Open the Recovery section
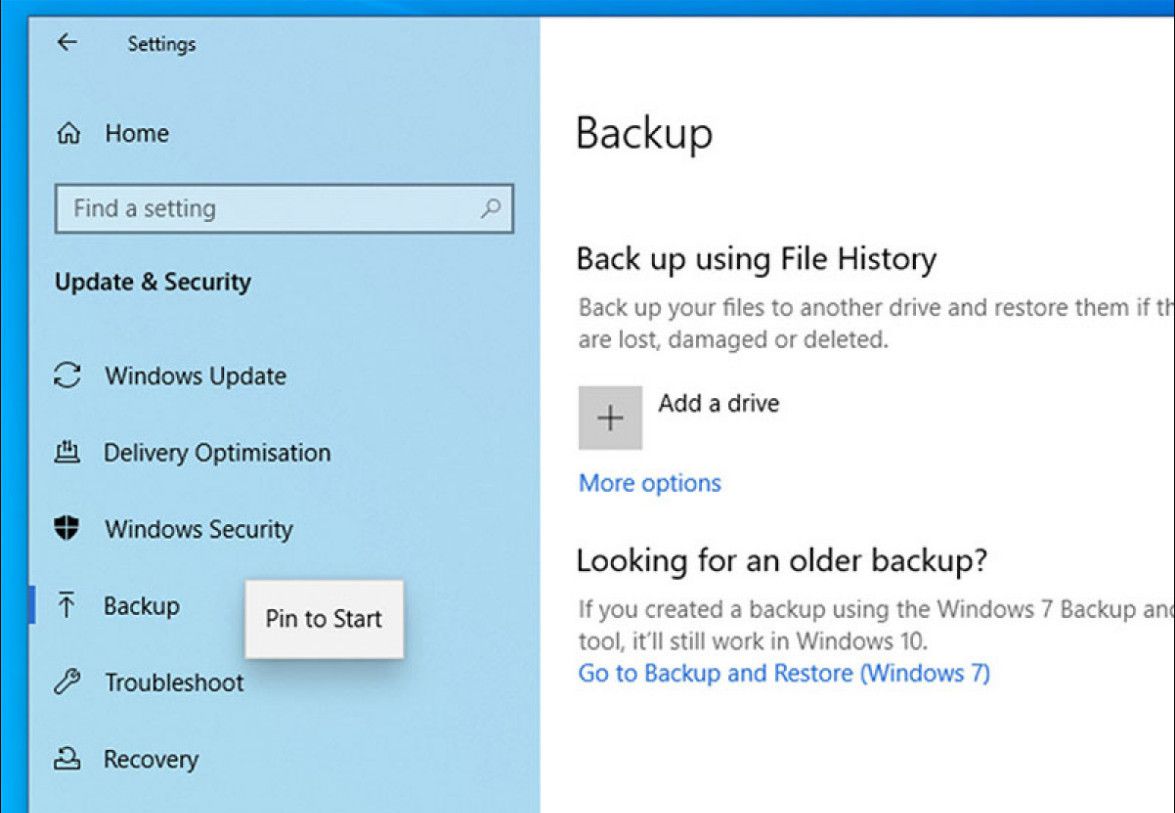The height and width of the screenshot is (813, 1175). [151, 759]
